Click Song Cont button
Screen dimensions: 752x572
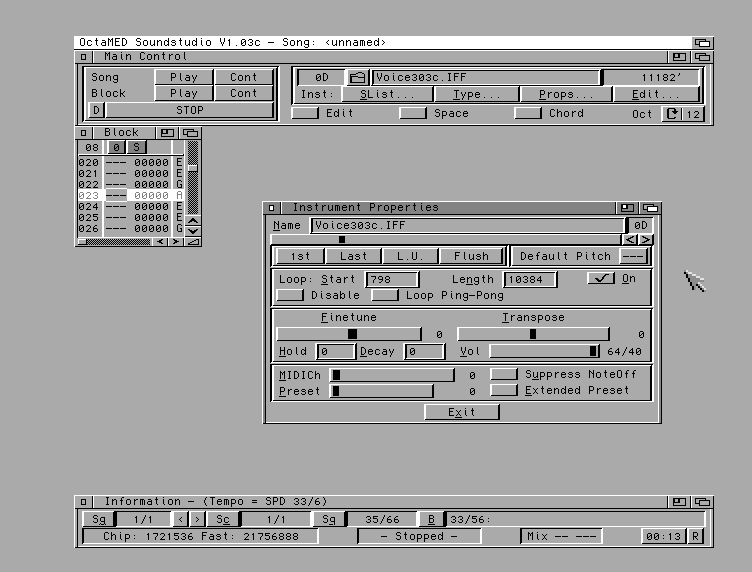244,77
